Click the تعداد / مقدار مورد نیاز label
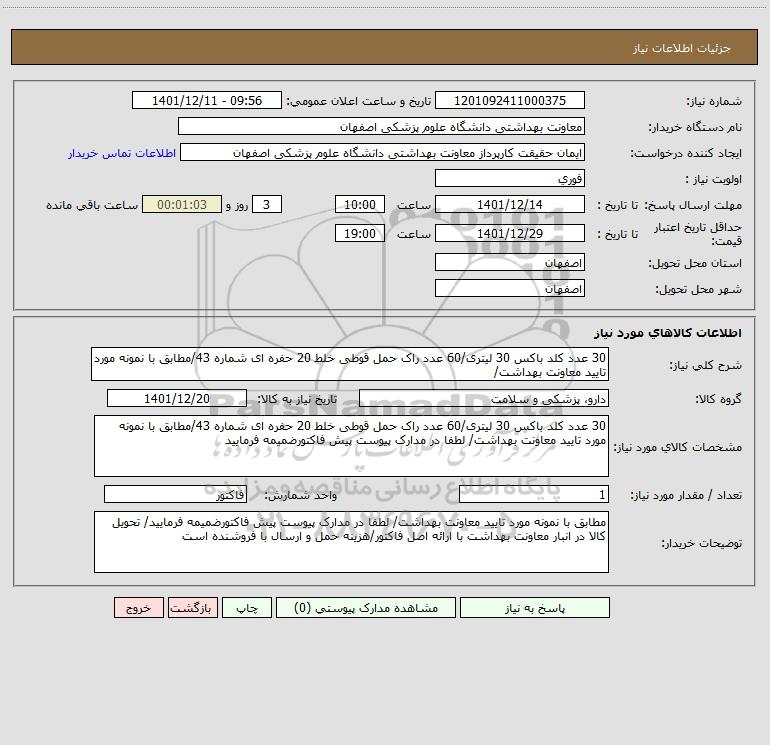 coord(686,496)
